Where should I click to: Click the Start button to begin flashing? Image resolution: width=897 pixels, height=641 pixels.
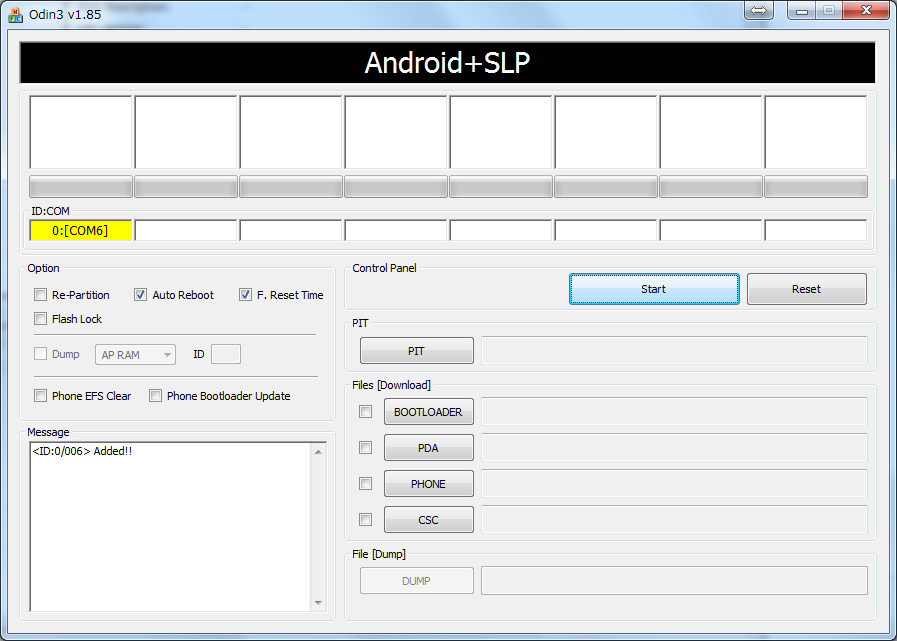[653, 288]
